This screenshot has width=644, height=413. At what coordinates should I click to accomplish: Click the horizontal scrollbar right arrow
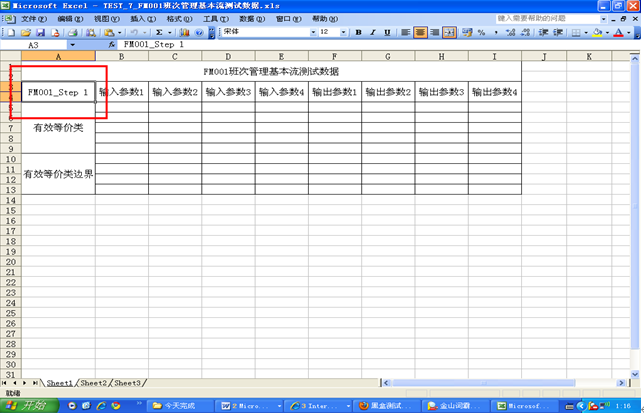621,383
